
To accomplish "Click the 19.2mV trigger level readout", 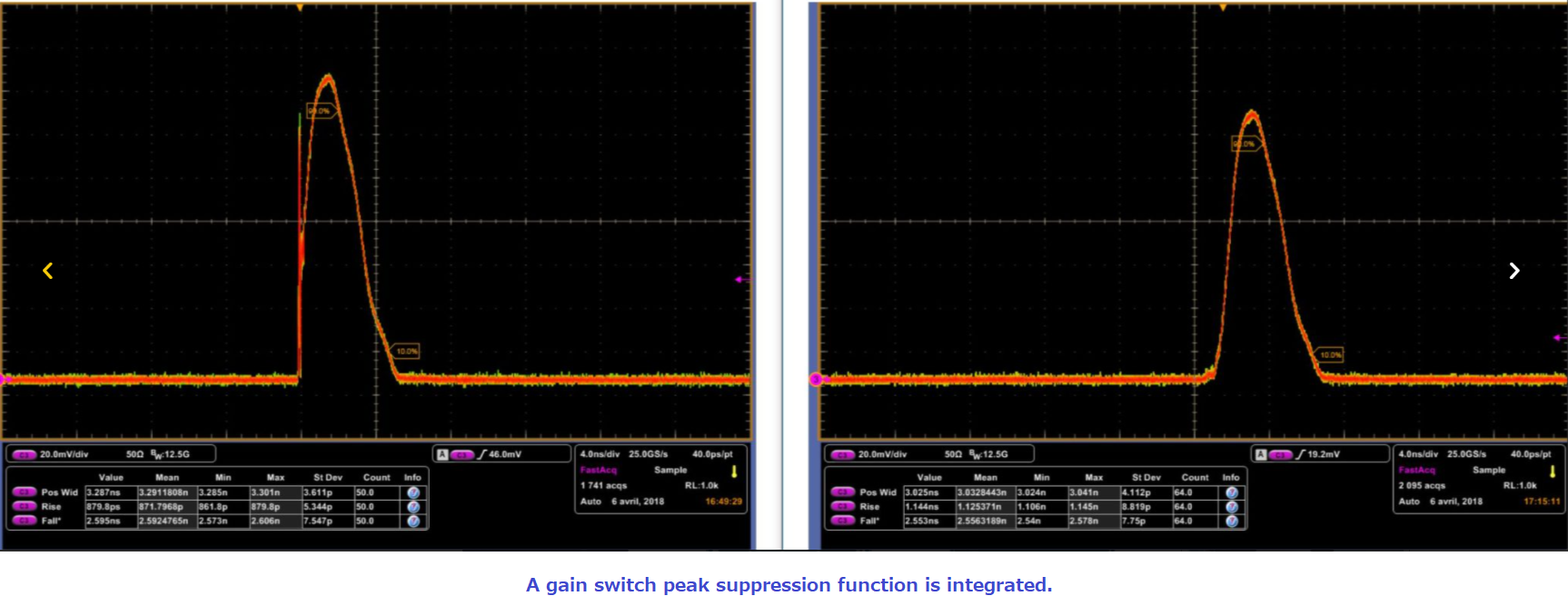I will [1323, 454].
